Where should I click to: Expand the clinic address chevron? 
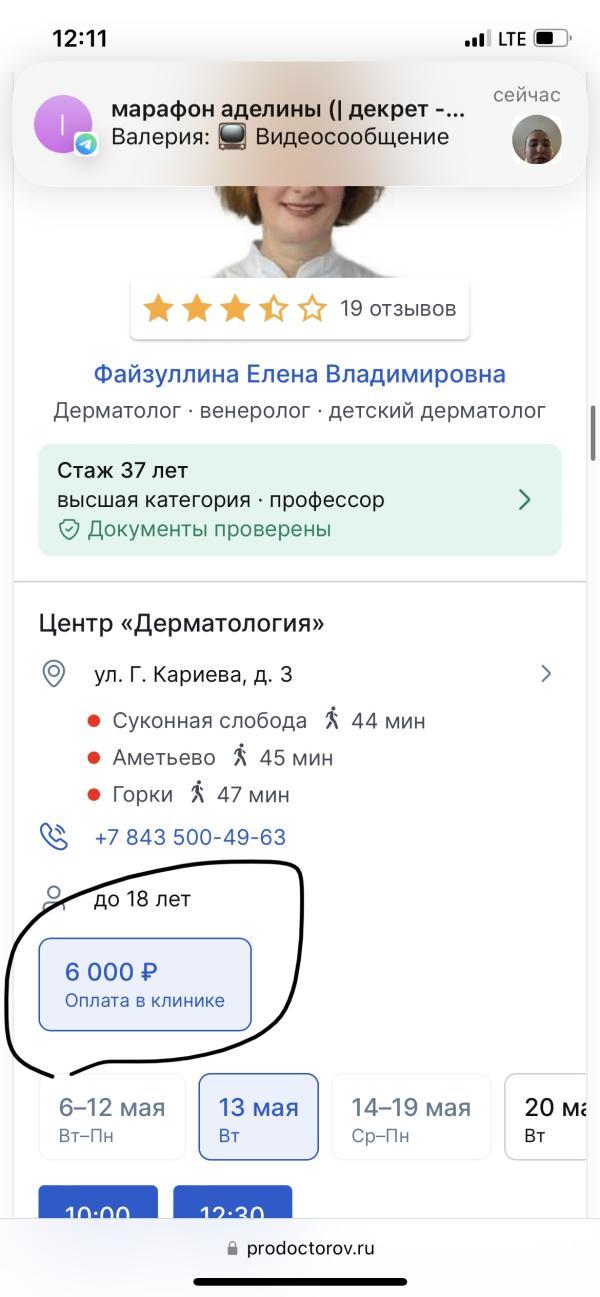(x=545, y=674)
